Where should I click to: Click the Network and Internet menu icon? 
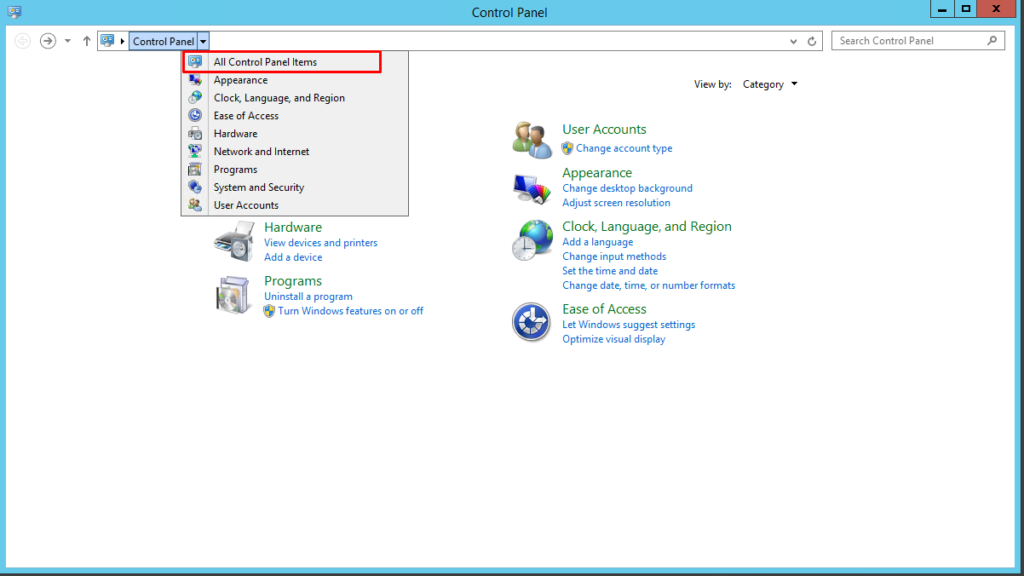pyautogui.click(x=195, y=151)
